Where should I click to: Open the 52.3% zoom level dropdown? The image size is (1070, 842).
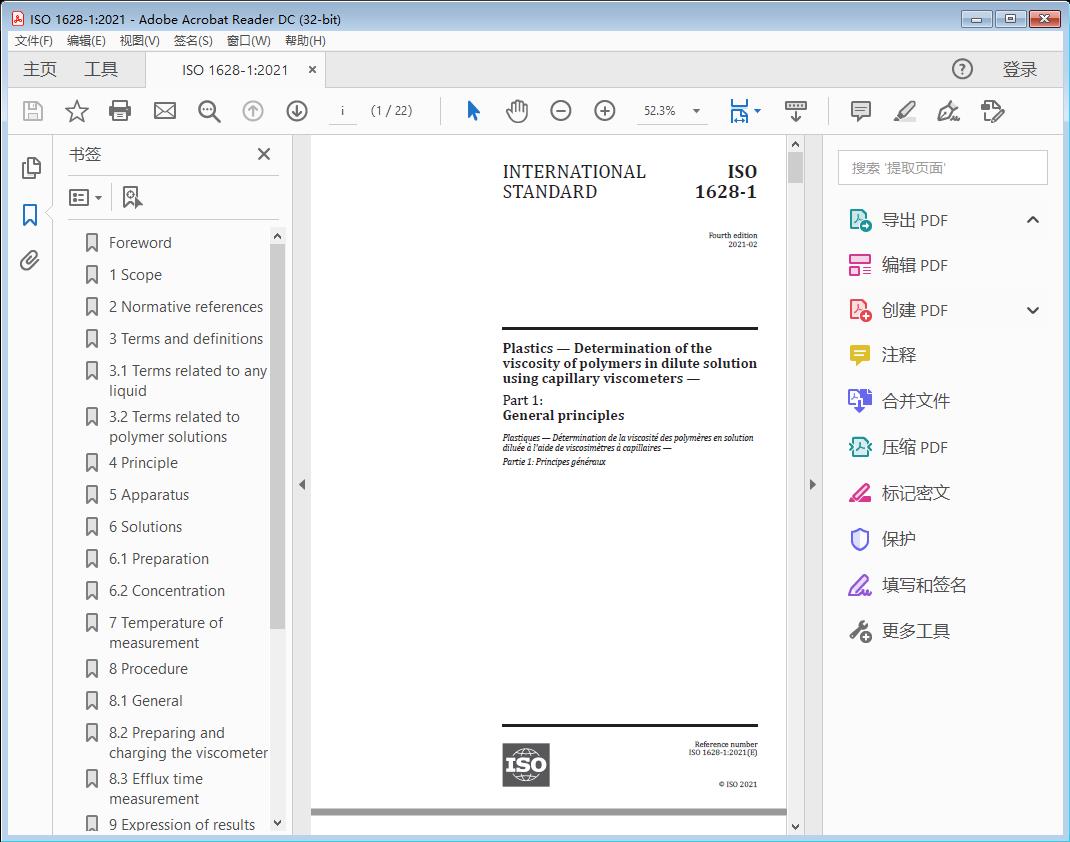click(x=696, y=111)
